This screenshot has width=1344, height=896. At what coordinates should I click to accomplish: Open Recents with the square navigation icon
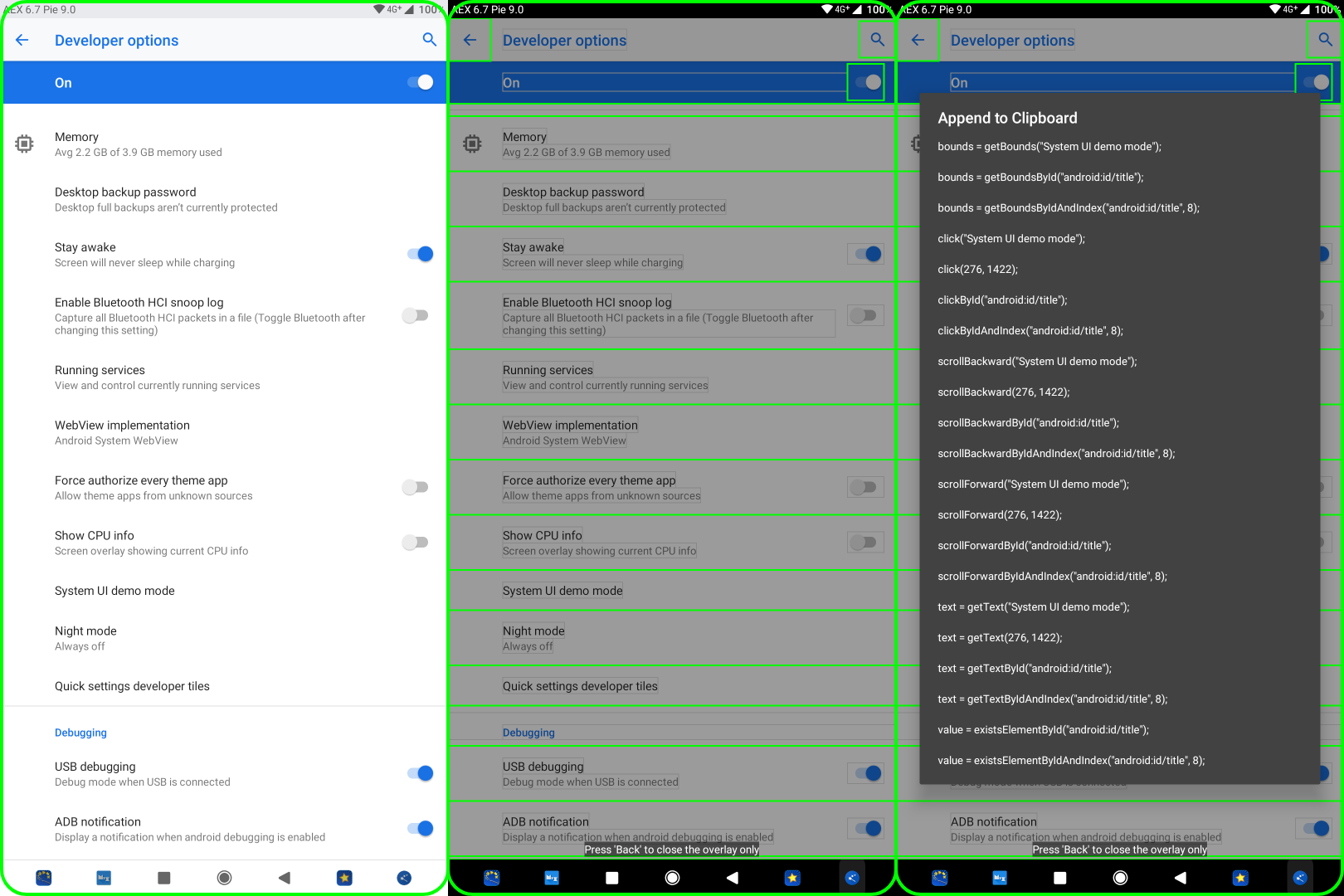(x=163, y=877)
